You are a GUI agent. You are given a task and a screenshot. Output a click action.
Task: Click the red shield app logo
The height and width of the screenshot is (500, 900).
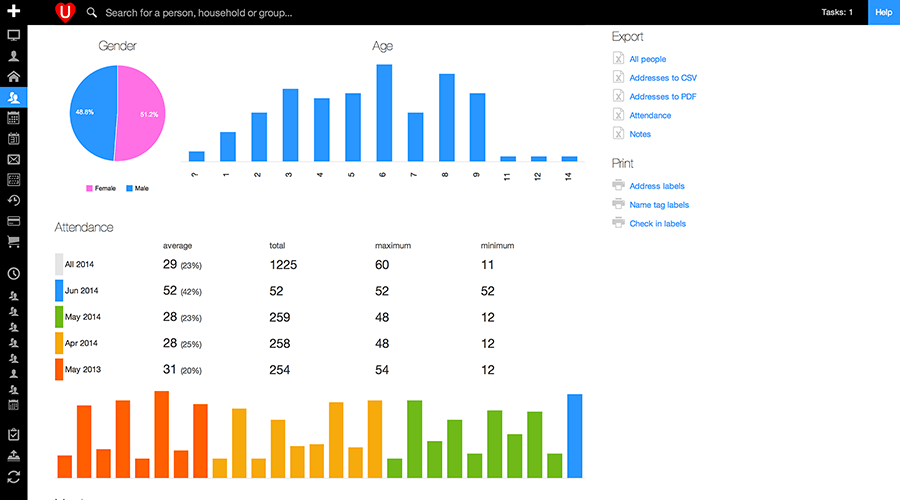tap(65, 13)
